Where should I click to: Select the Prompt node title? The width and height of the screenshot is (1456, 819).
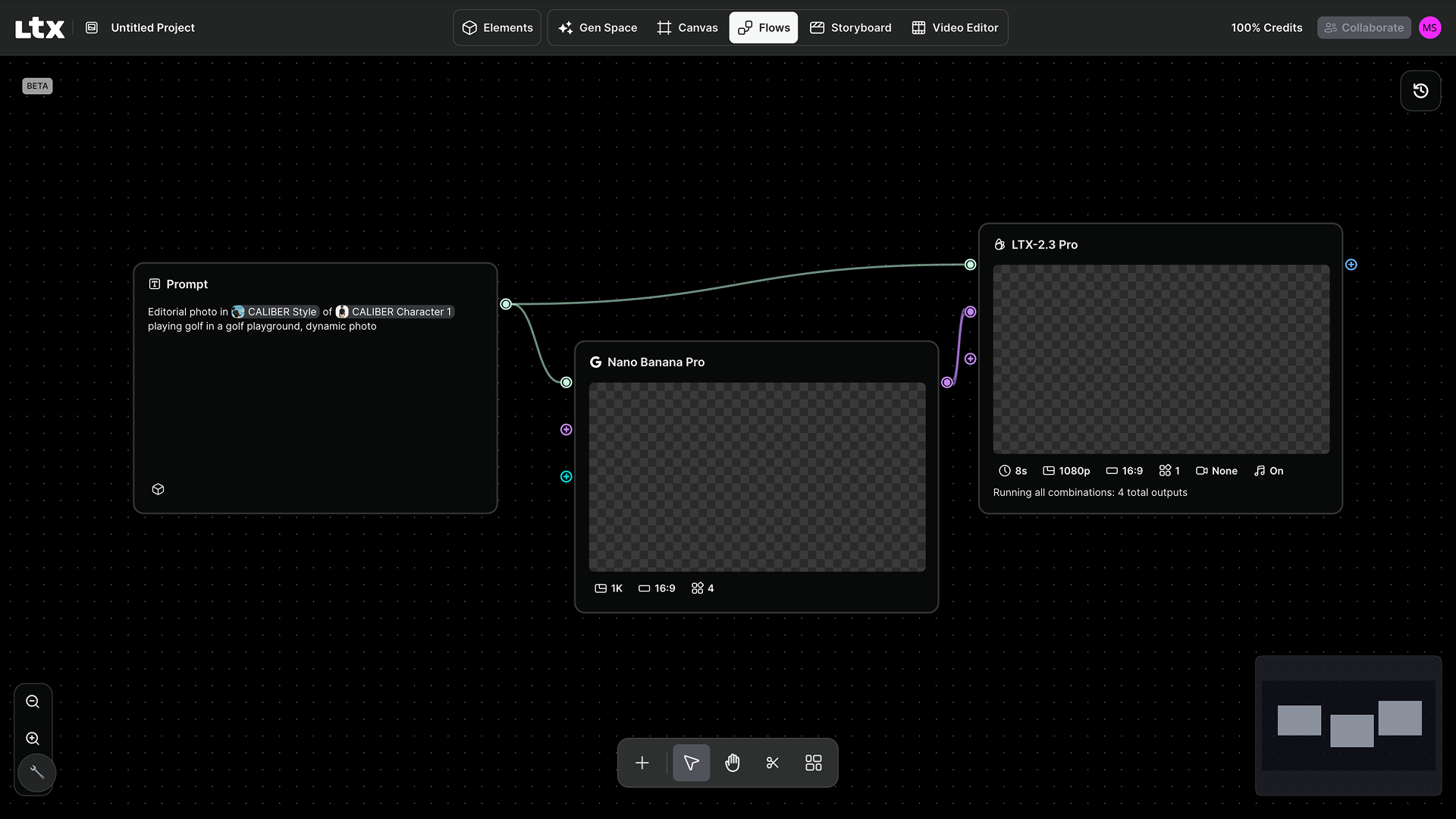(187, 284)
